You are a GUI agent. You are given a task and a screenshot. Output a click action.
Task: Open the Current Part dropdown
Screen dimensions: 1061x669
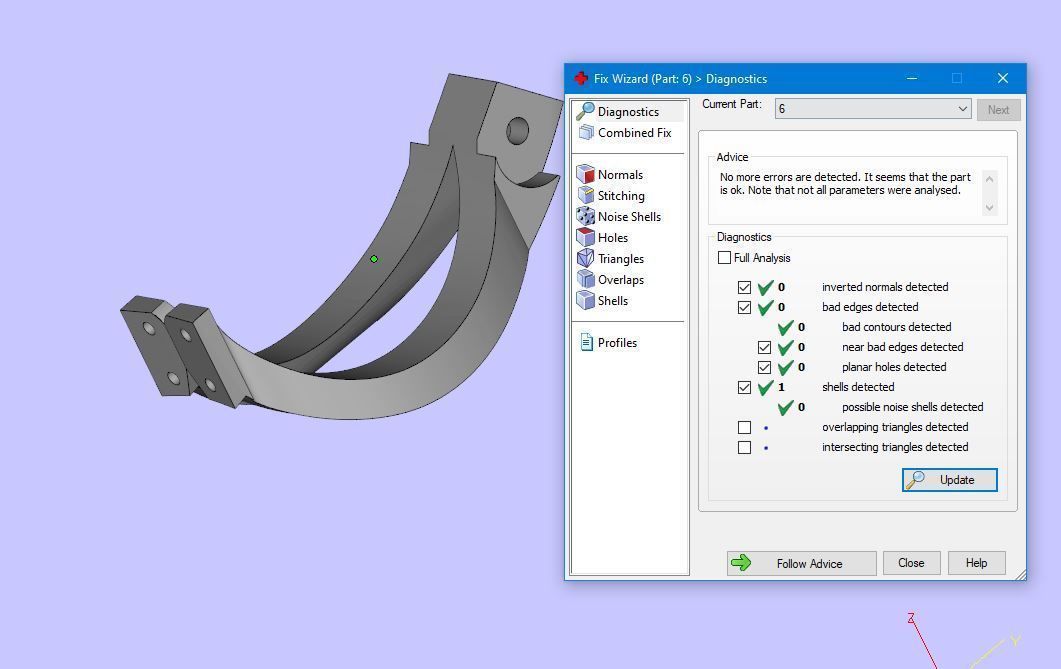point(873,109)
